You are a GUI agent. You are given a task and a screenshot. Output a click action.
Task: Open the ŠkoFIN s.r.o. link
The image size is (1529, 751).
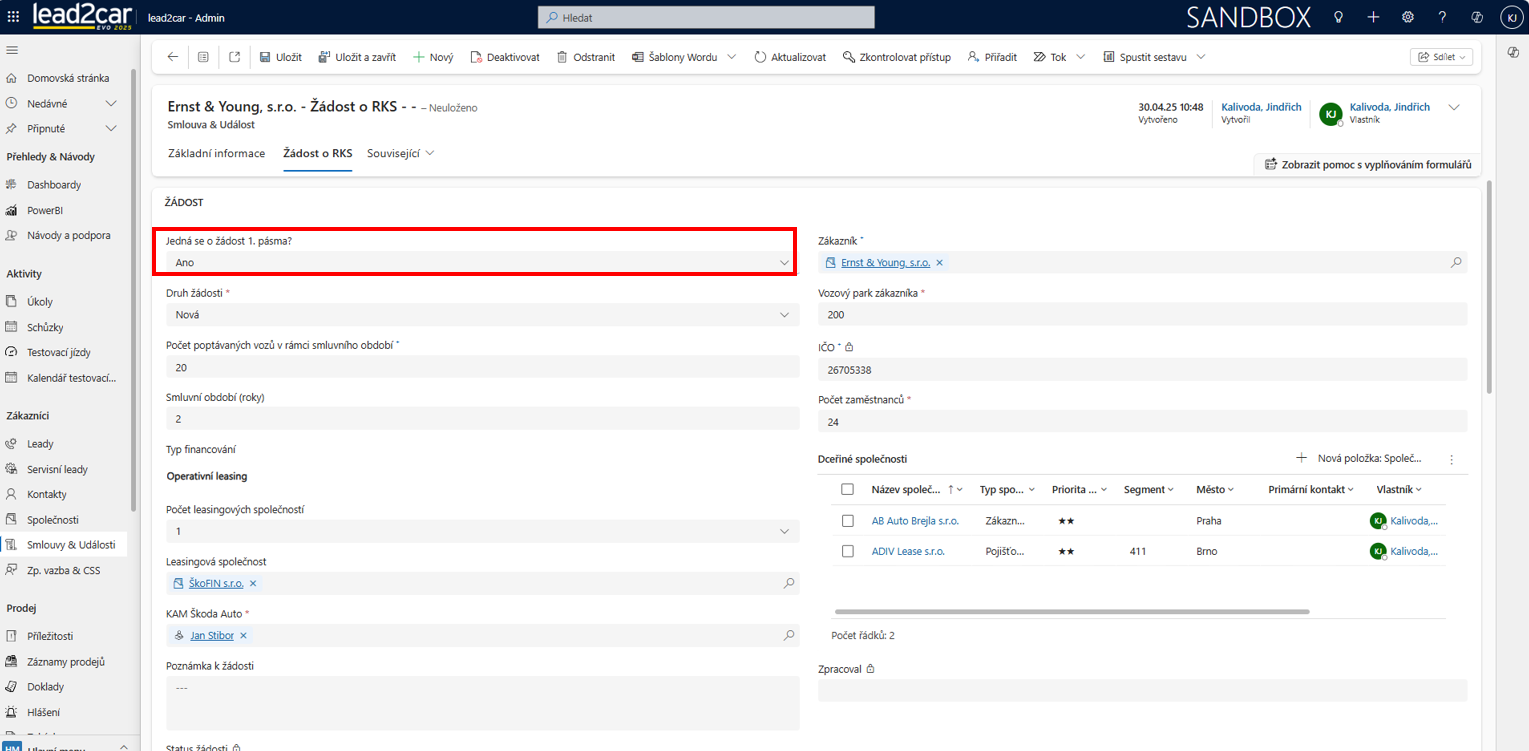click(216, 584)
